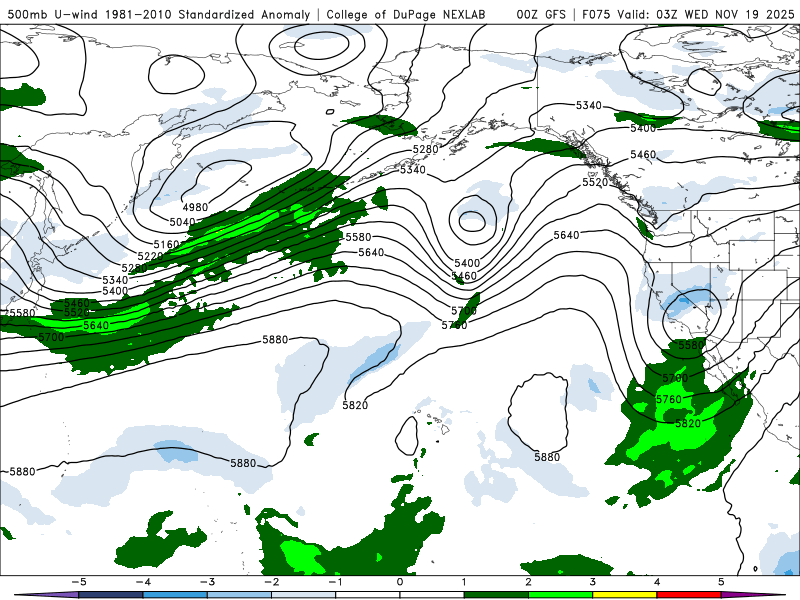Select the white colorbar segment between −1 and 0
800x600 pixels.
[368, 595]
